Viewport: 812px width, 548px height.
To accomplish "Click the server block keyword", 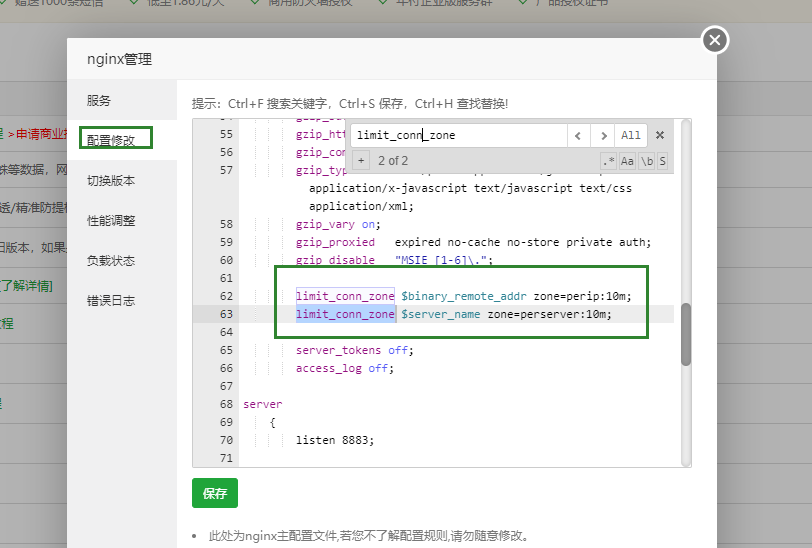I will tap(263, 405).
